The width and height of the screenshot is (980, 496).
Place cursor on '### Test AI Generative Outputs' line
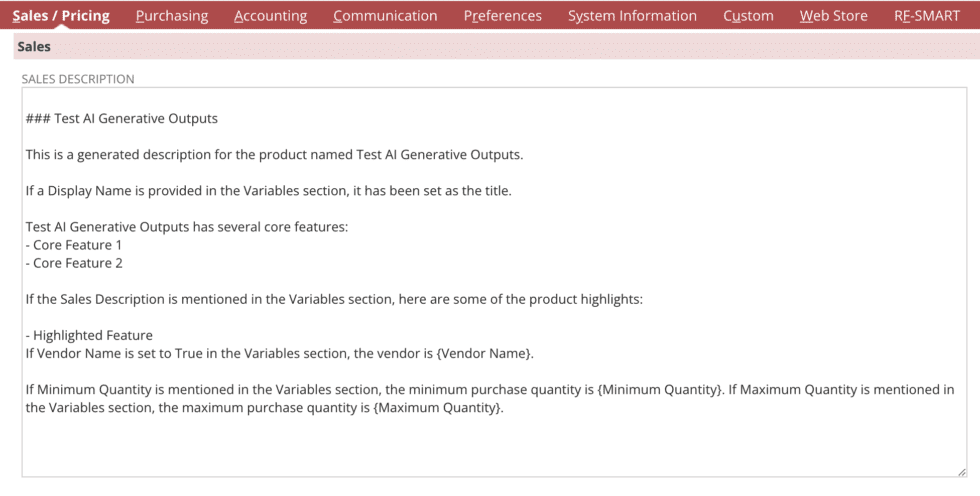tap(122, 118)
